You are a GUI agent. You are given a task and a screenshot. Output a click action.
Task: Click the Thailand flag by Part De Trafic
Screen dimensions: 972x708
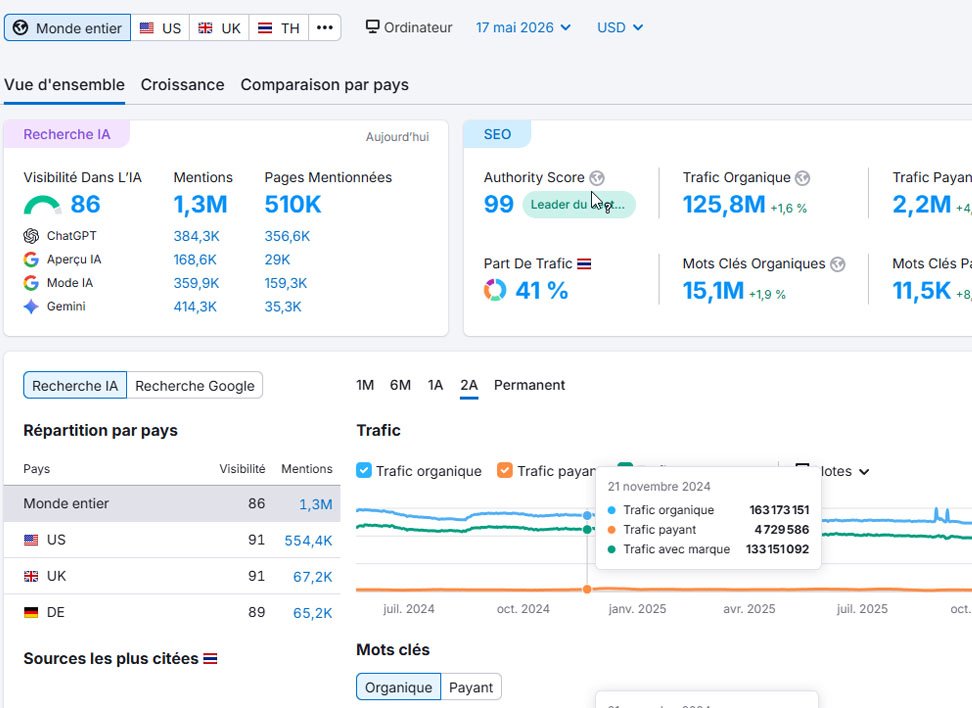click(584, 264)
